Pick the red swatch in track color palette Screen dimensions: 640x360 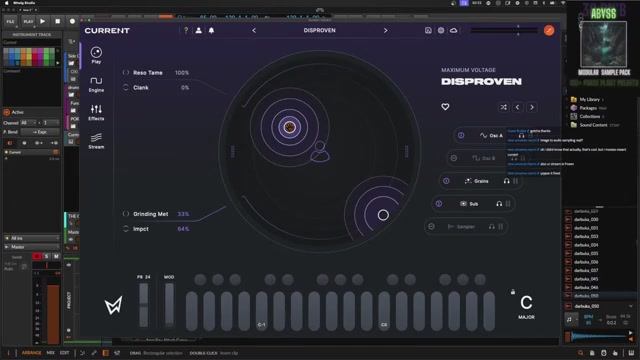pyautogui.click(x=34, y=57)
